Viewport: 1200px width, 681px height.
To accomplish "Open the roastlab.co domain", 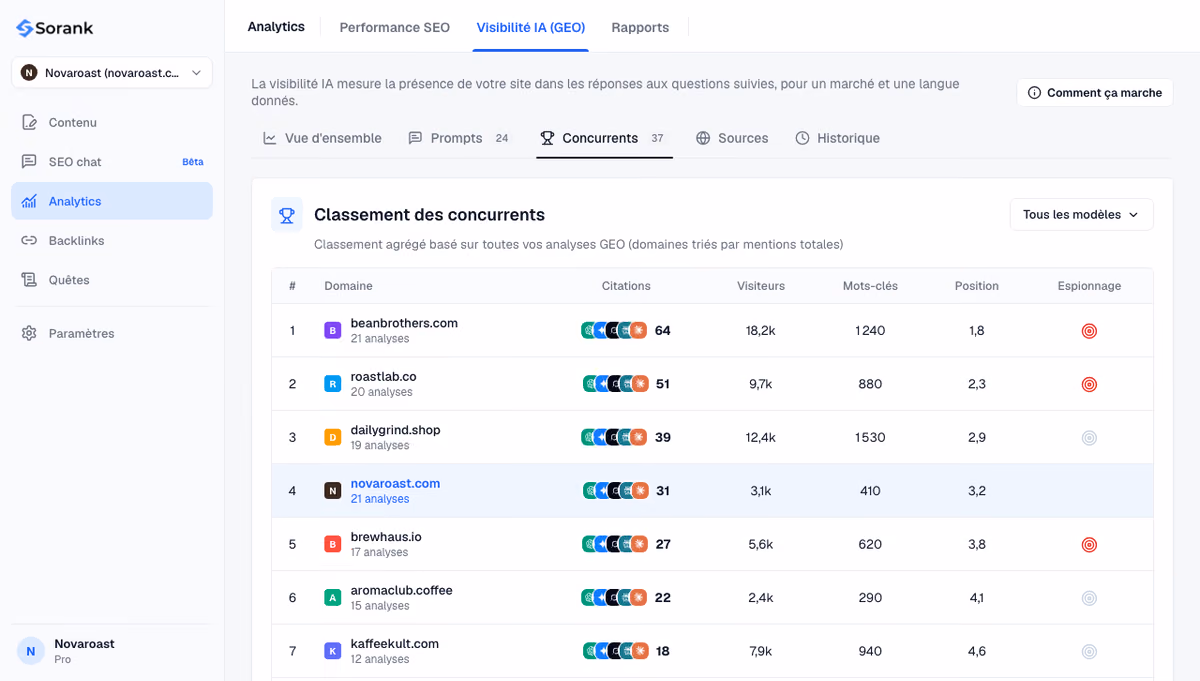I will [383, 377].
